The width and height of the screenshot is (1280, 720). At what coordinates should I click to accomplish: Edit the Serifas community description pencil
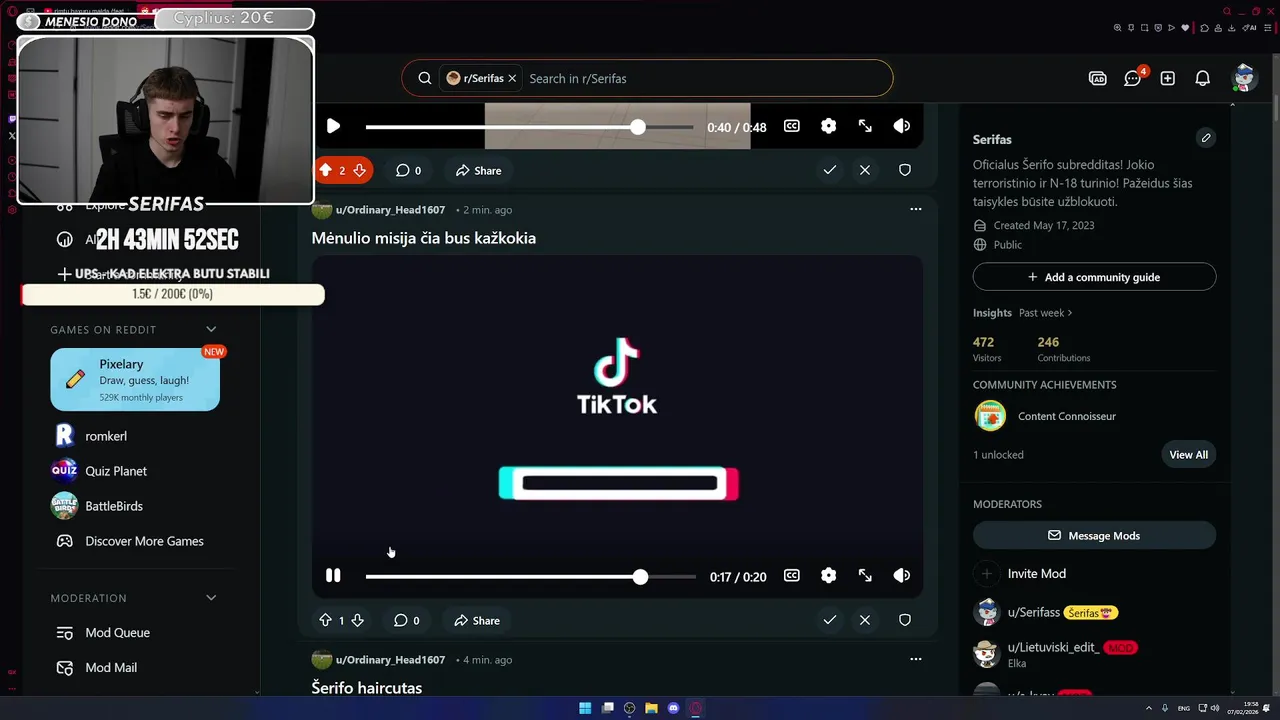pos(1206,138)
